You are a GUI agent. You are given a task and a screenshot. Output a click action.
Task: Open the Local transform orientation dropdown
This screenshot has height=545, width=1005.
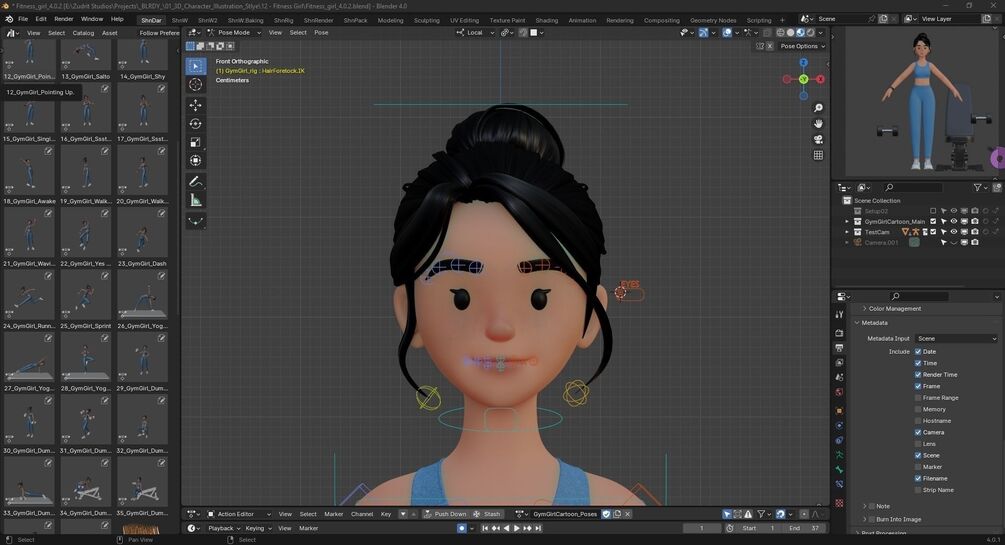pyautogui.click(x=475, y=33)
